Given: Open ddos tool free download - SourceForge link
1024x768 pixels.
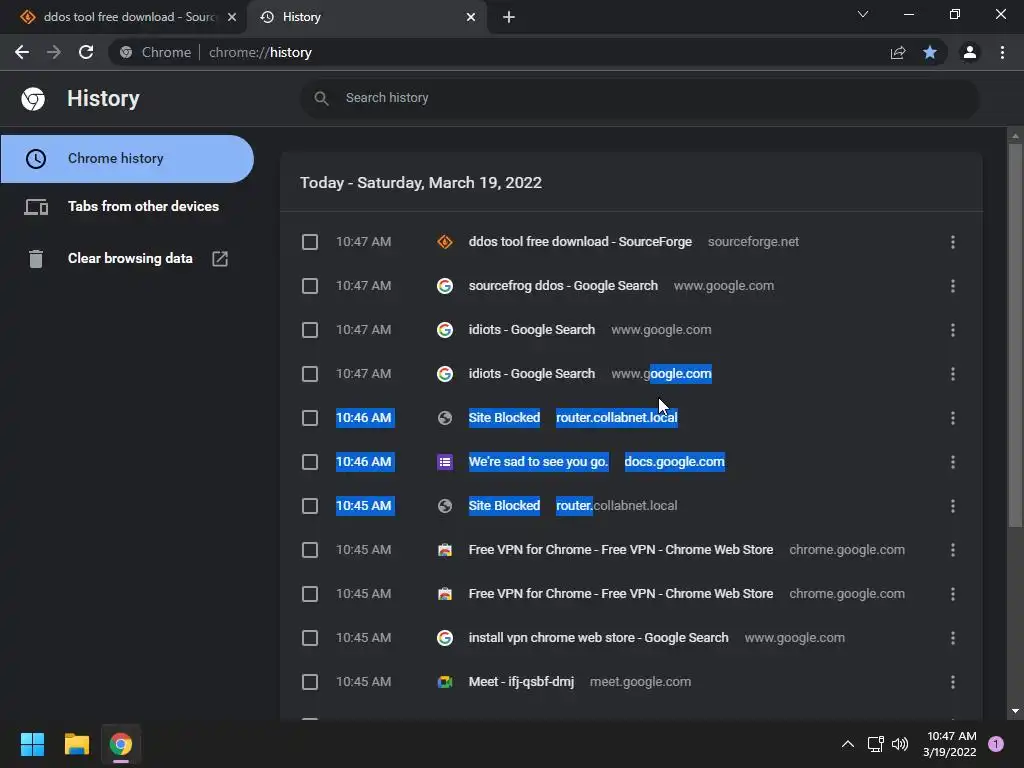Looking at the screenshot, I should (580, 242).
